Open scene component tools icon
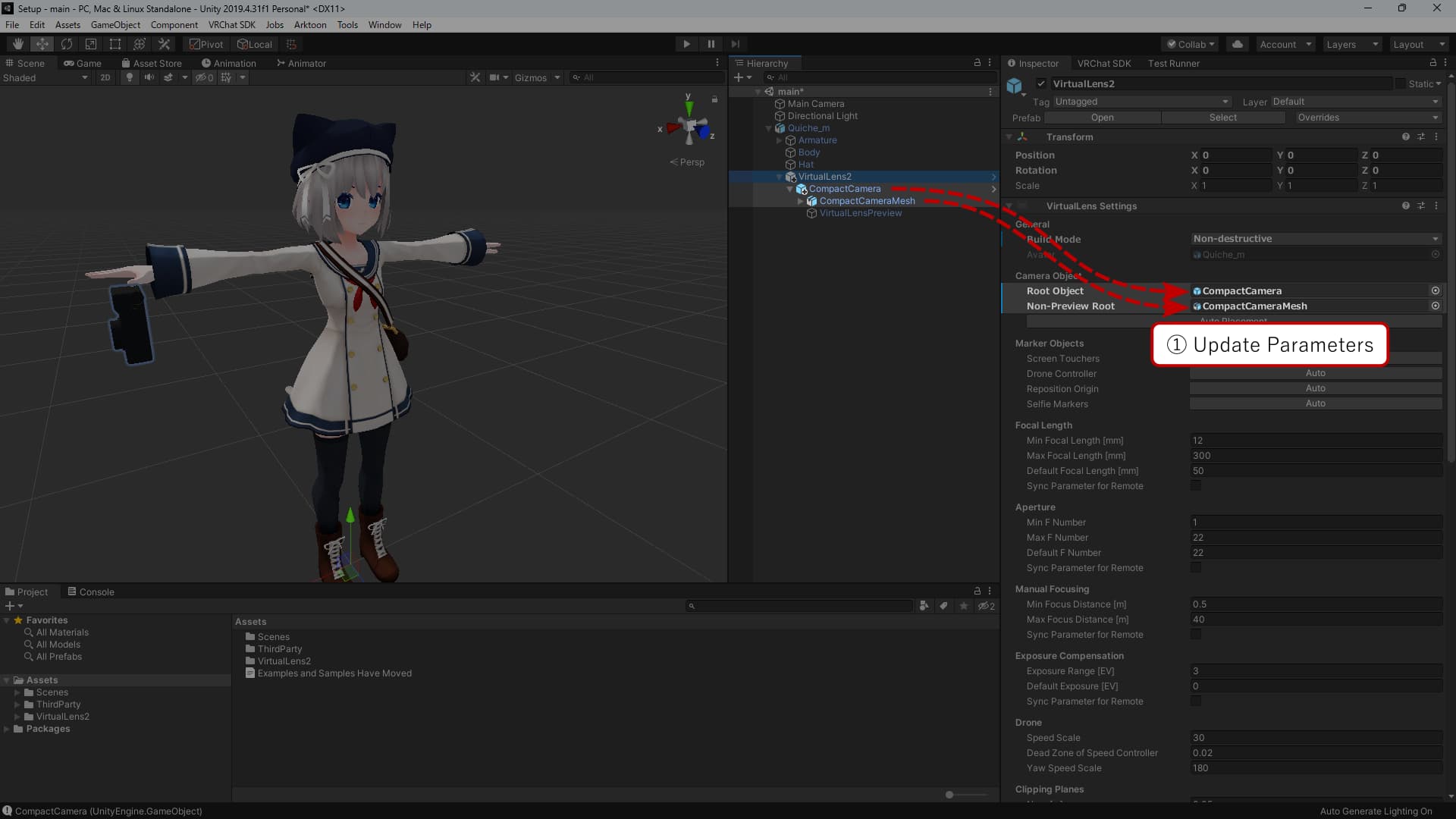The height and width of the screenshot is (819, 1456). (x=475, y=77)
